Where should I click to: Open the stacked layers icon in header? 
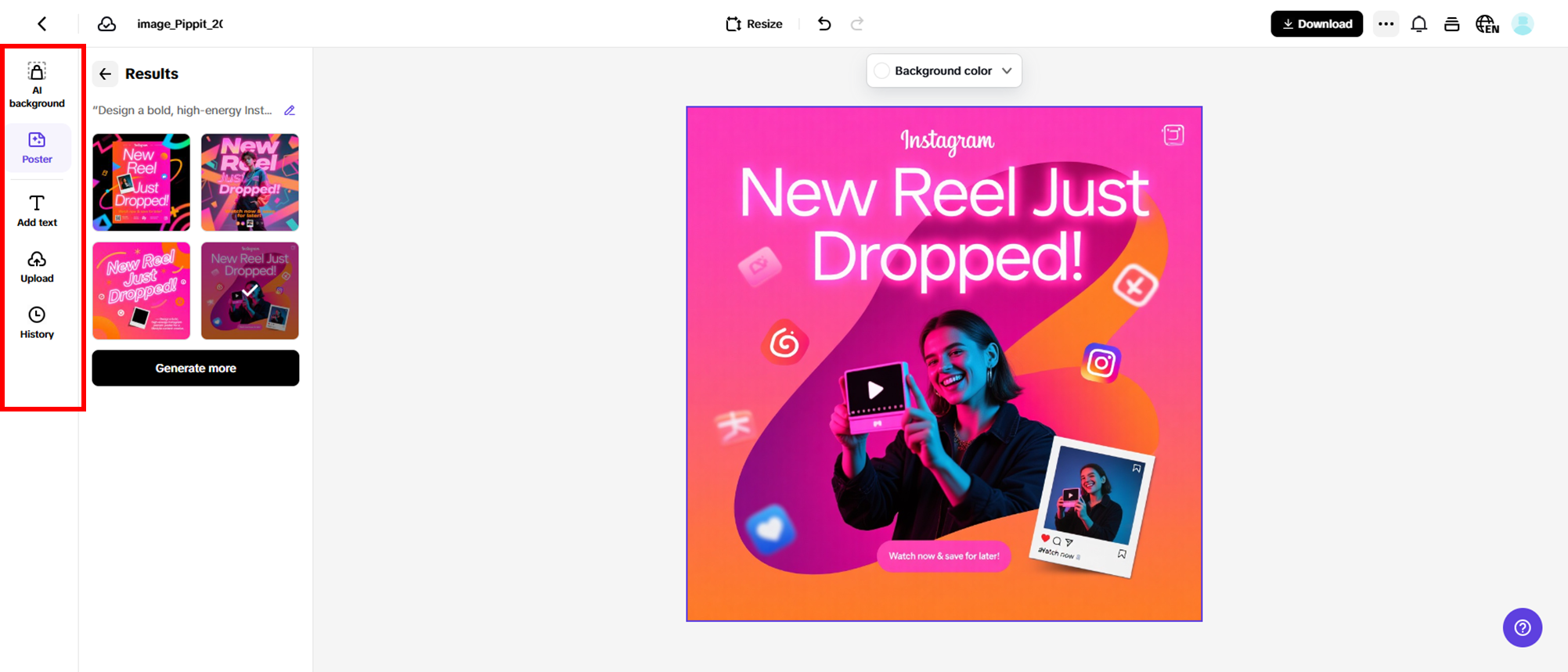tap(1452, 24)
